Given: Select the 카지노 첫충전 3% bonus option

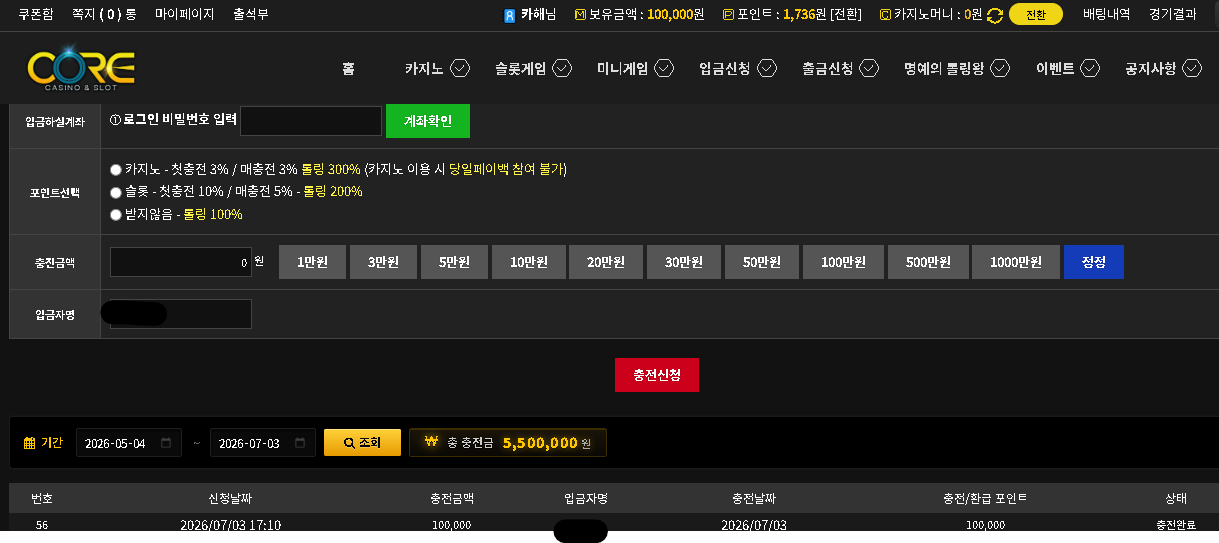Looking at the screenshot, I should [x=116, y=169].
